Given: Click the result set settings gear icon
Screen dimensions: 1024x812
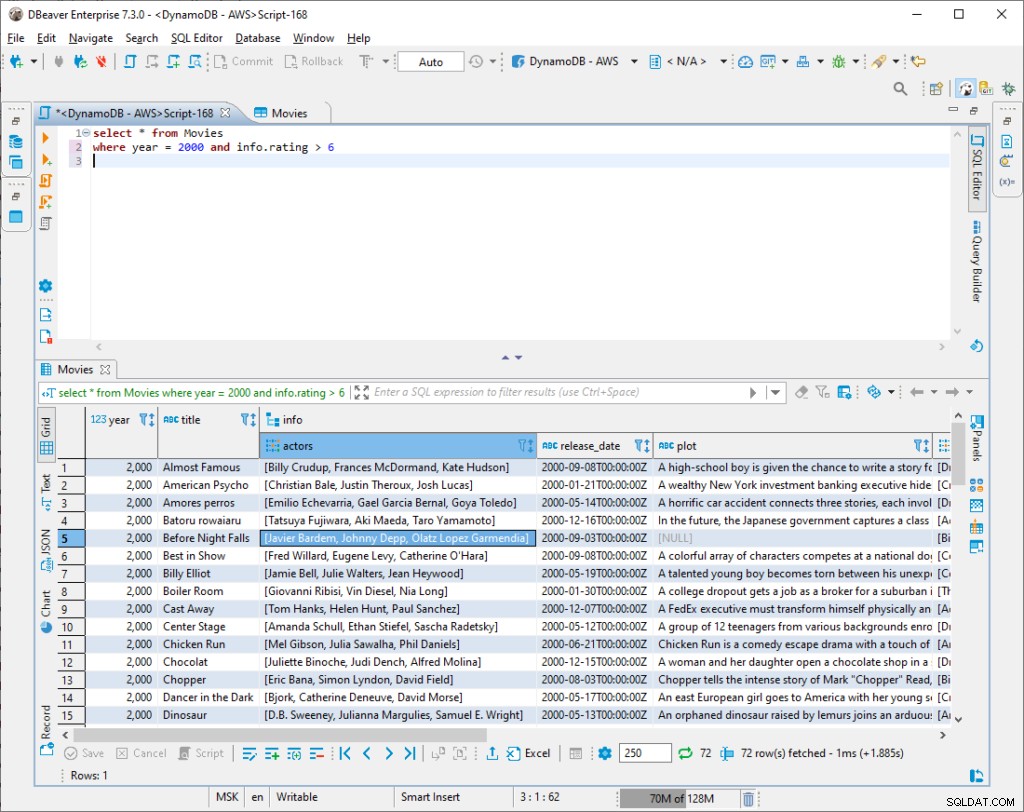Looking at the screenshot, I should [x=605, y=753].
